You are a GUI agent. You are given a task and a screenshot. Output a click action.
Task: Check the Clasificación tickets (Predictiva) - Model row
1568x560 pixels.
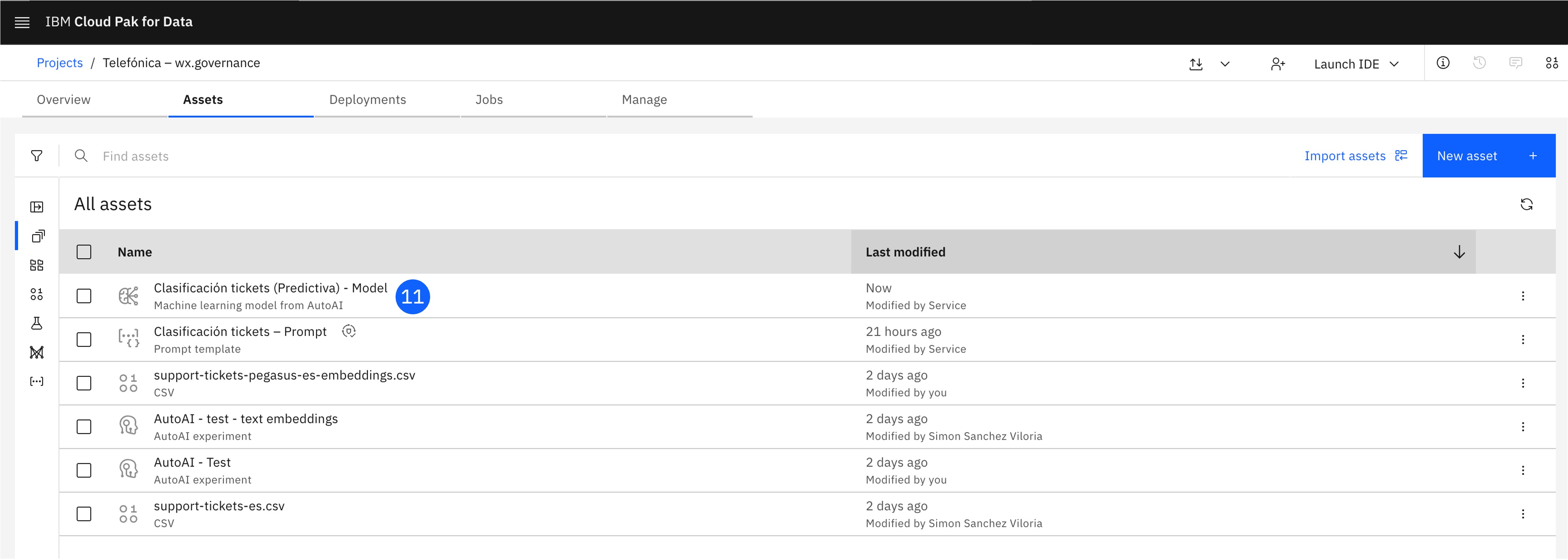coord(84,296)
